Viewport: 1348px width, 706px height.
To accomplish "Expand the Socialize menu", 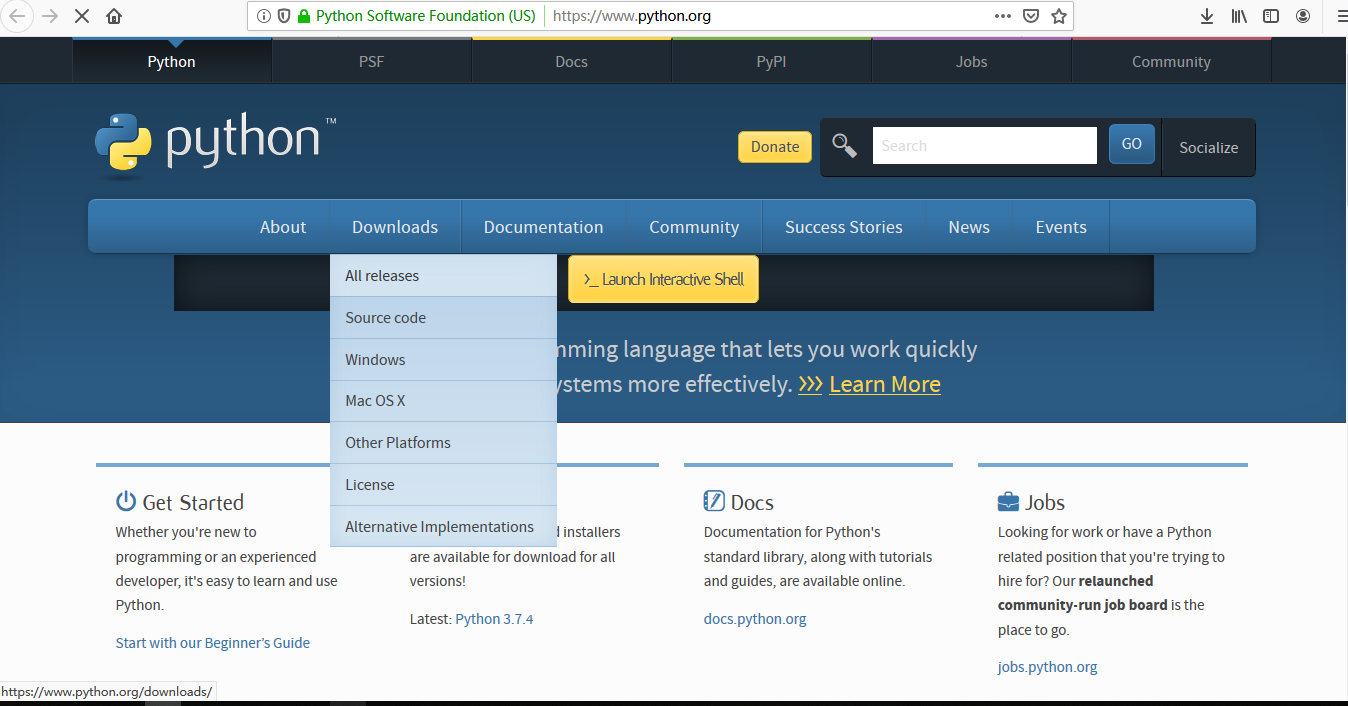I will coord(1209,147).
